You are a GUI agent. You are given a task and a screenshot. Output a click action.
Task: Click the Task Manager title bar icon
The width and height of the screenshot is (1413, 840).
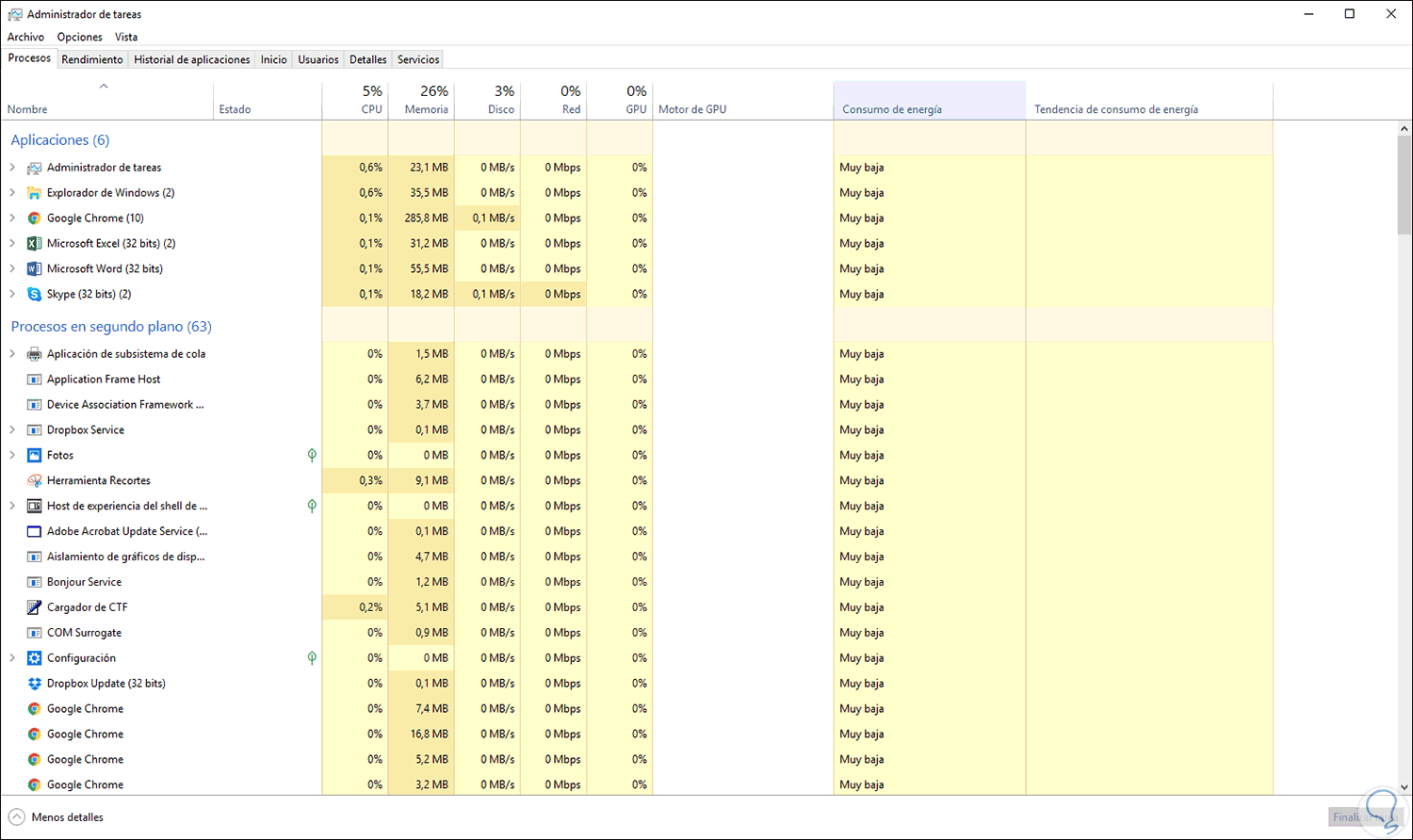(15, 14)
